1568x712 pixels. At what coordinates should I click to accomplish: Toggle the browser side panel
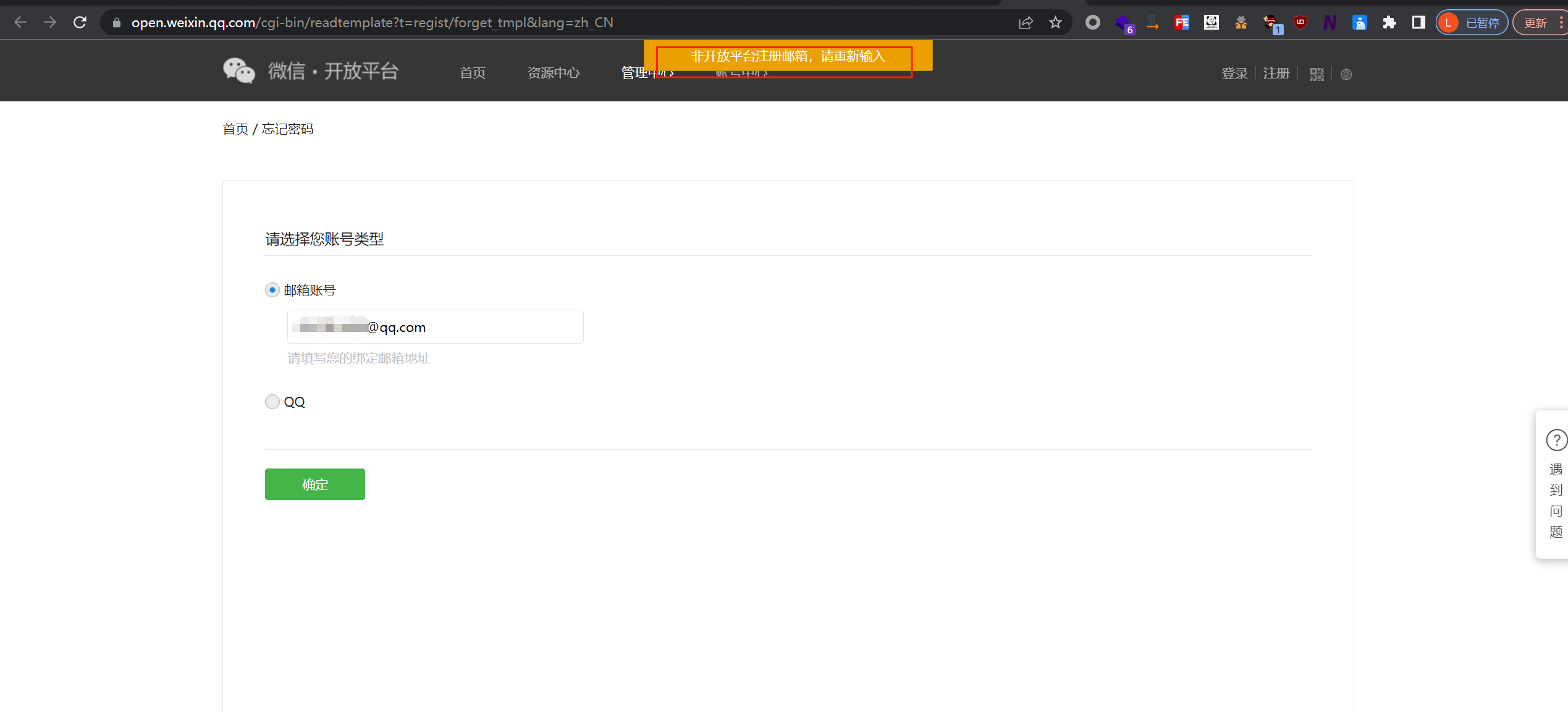pyautogui.click(x=1418, y=23)
